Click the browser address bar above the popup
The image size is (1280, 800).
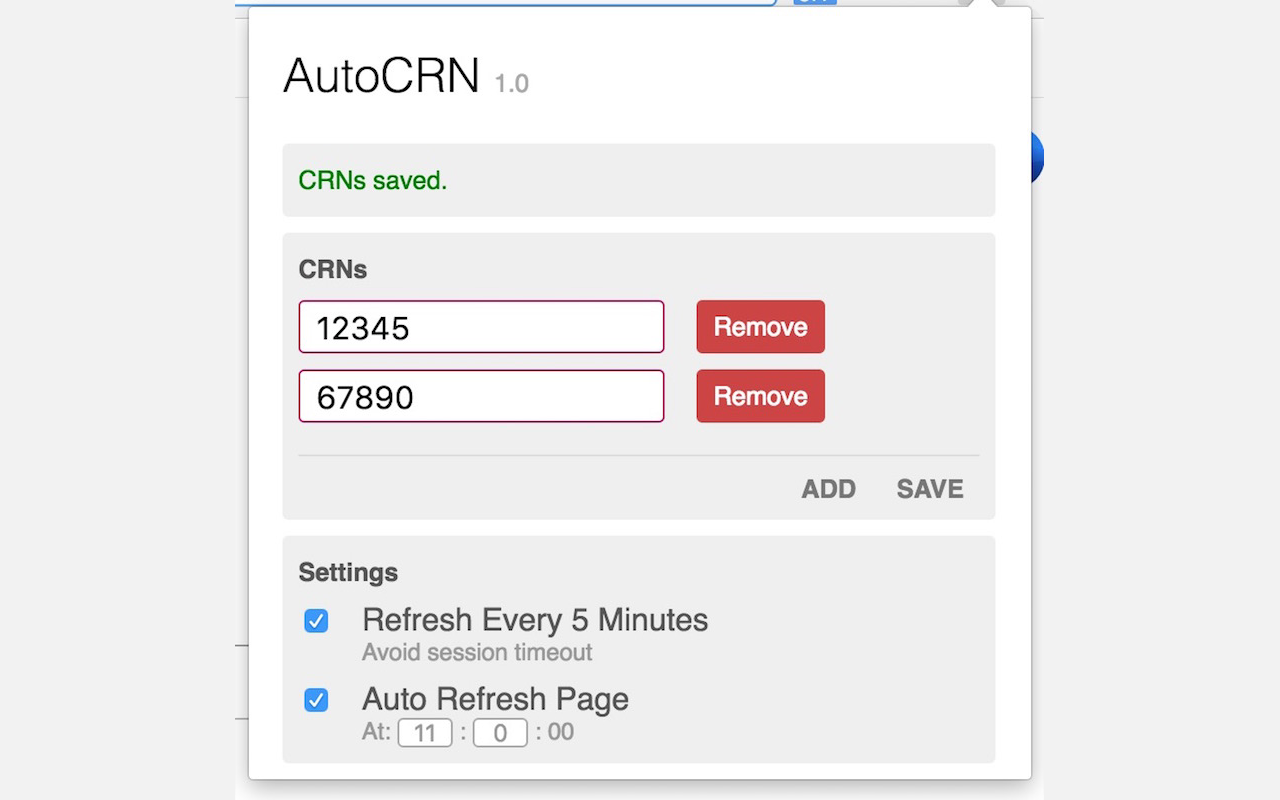[500, 3]
